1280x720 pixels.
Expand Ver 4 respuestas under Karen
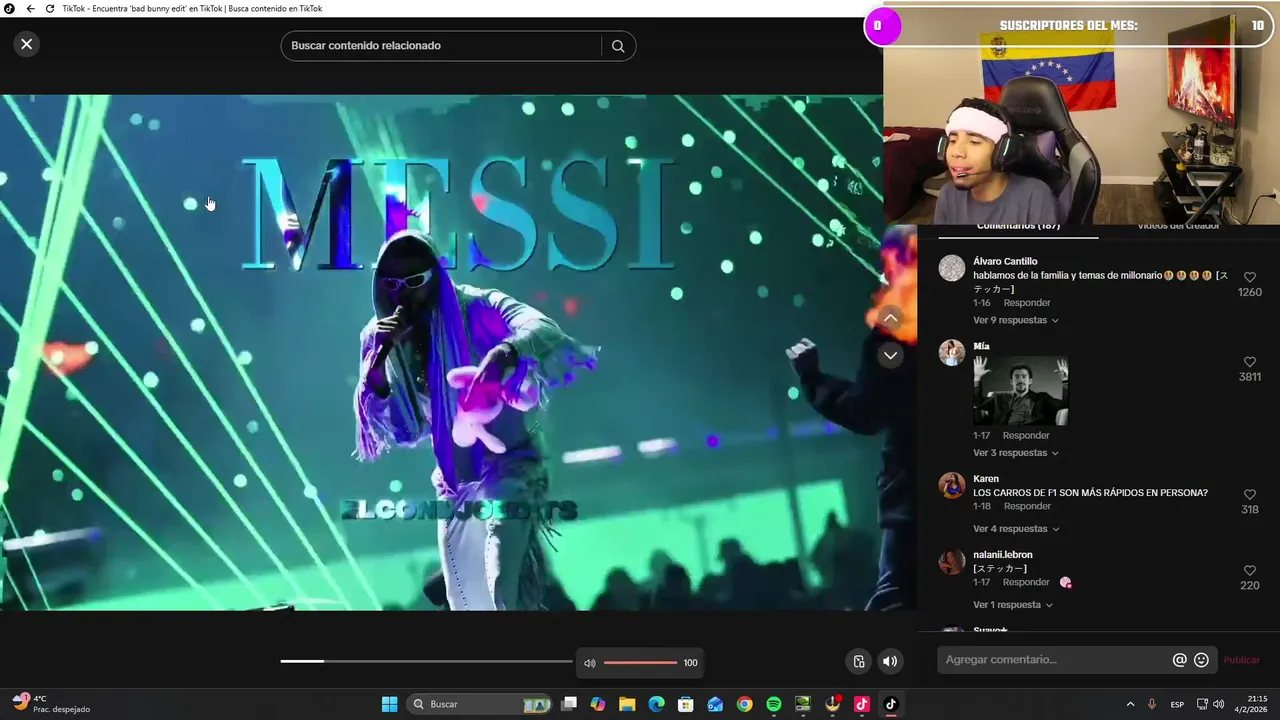coord(1015,529)
